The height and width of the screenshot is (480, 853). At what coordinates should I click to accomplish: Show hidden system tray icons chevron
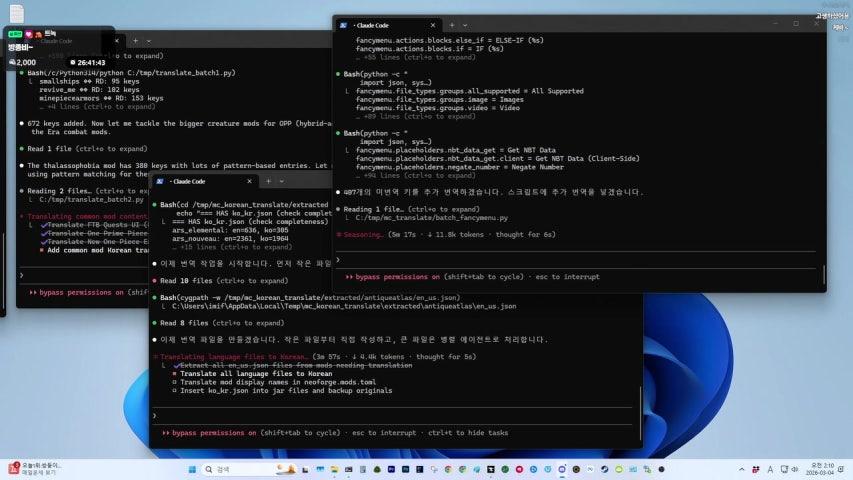(741, 469)
